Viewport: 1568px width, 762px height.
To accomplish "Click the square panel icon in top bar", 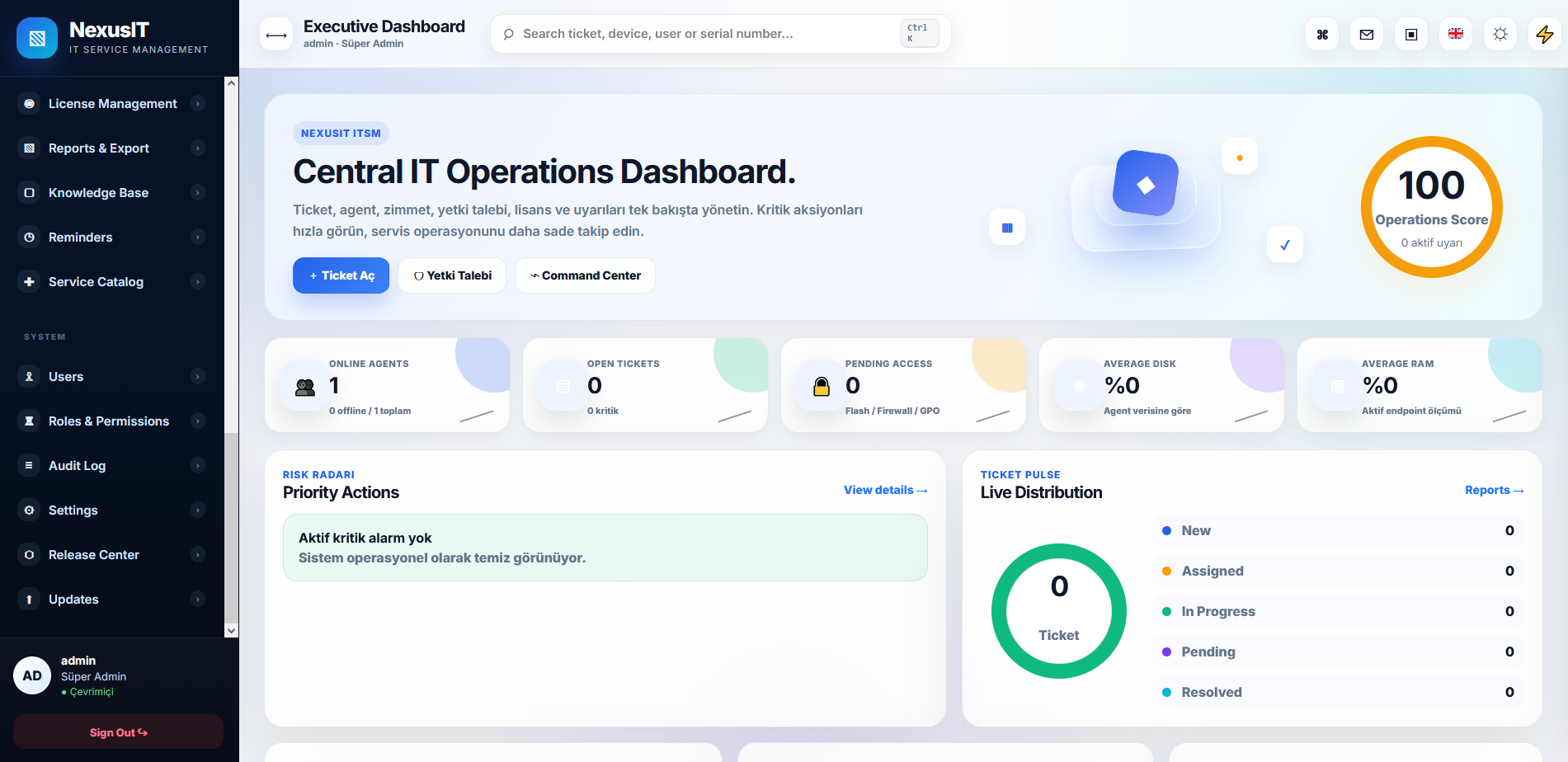I will [x=1411, y=35].
